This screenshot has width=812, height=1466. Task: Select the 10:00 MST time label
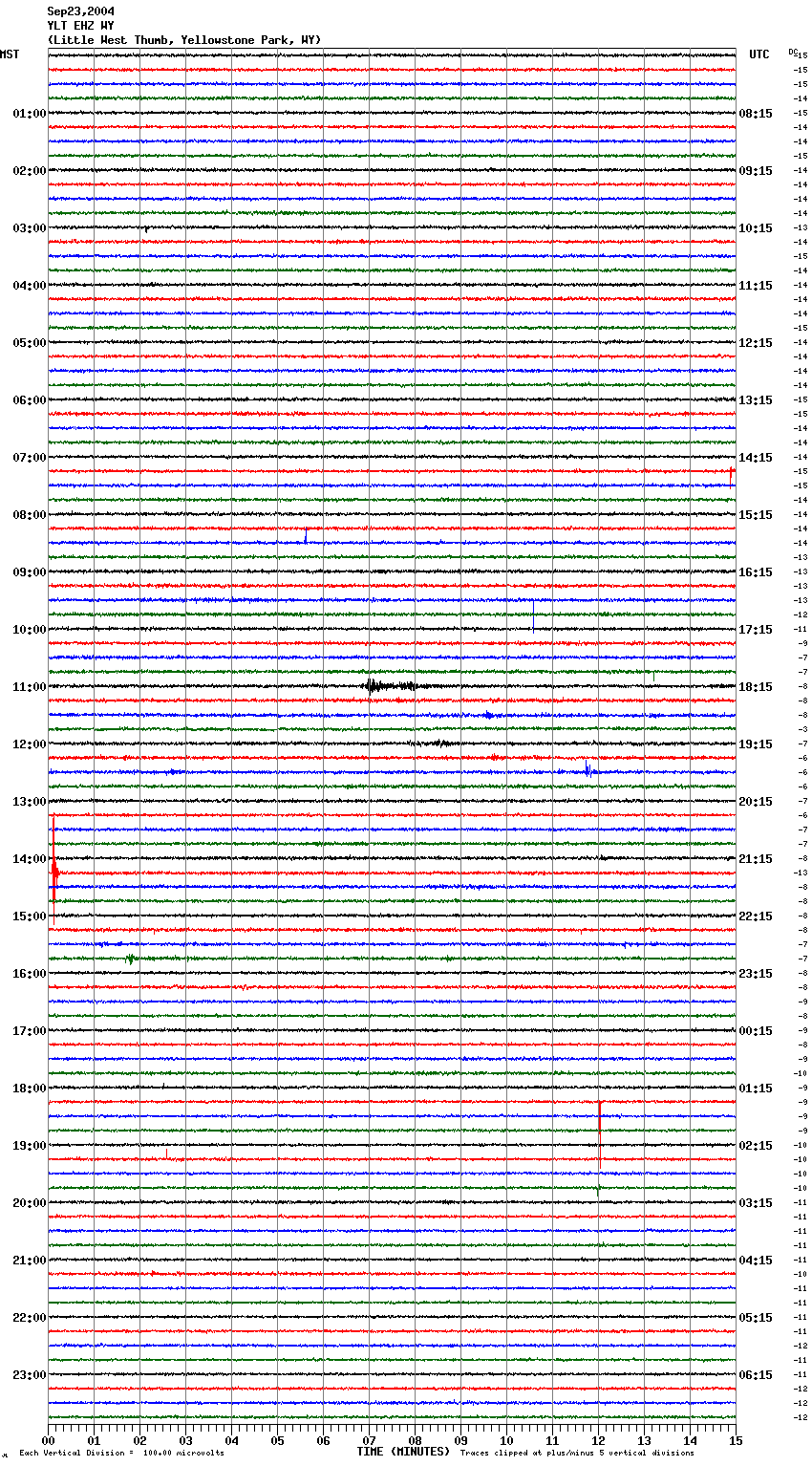pyautogui.click(x=30, y=630)
